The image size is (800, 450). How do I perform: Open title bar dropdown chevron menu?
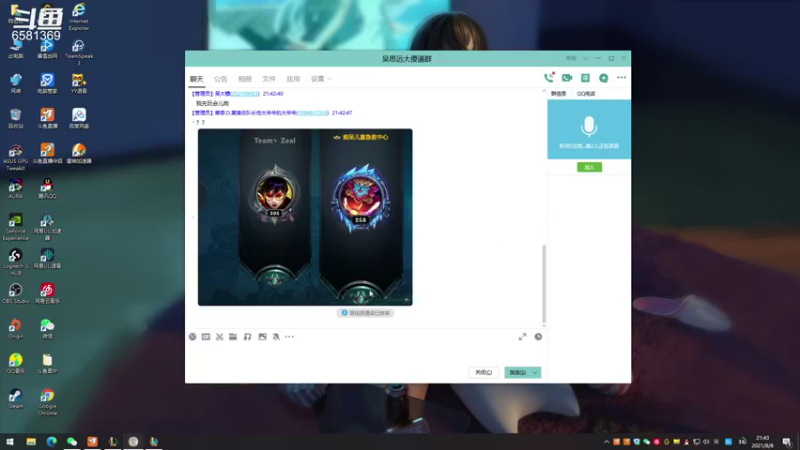click(585, 58)
